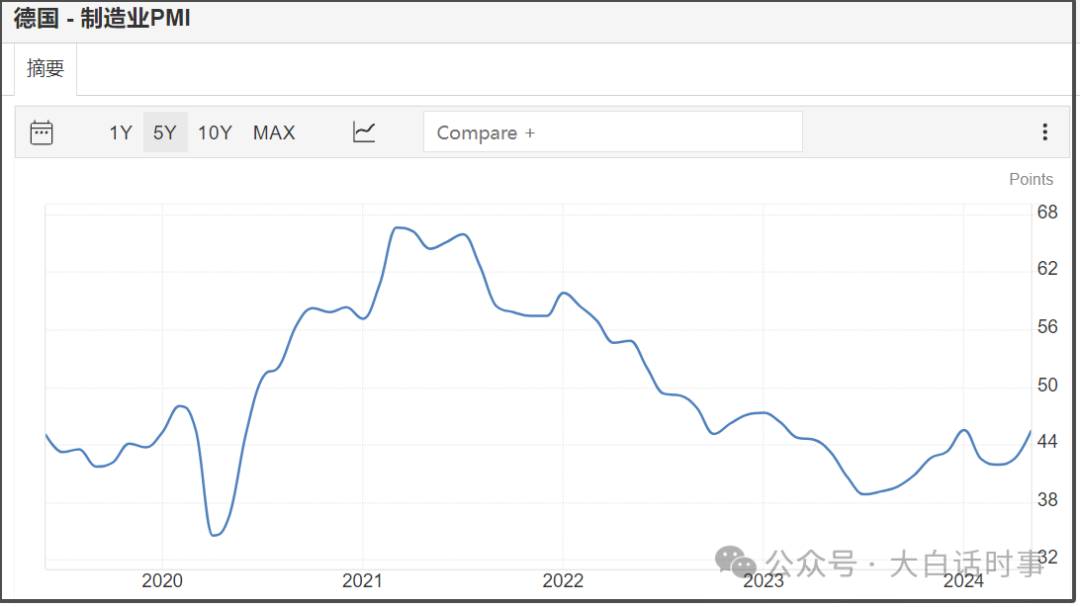Click the 2022 x-axis label
1080x607 pixels.
[x=563, y=581]
